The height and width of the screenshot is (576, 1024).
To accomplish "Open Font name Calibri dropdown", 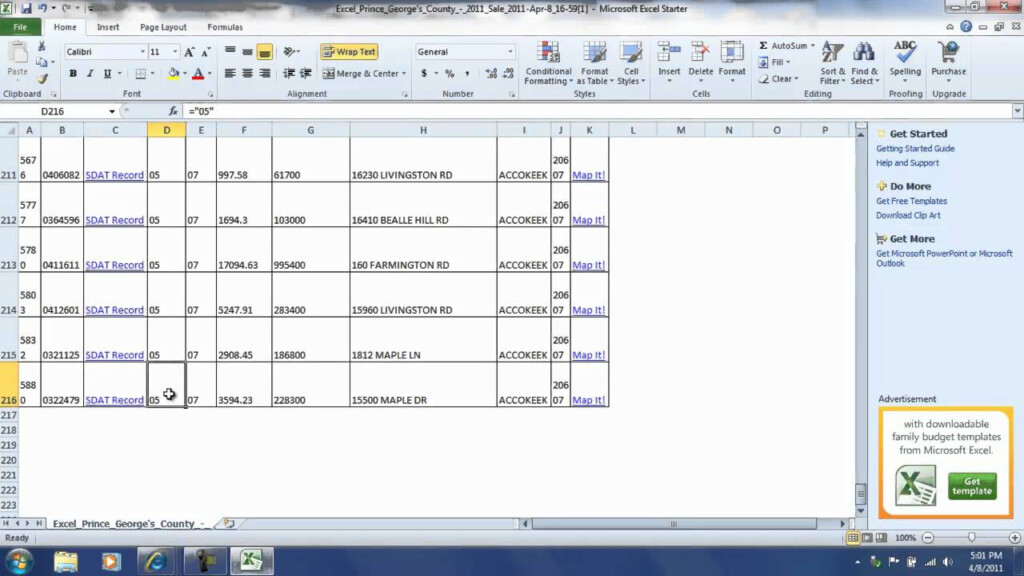I will (142, 52).
